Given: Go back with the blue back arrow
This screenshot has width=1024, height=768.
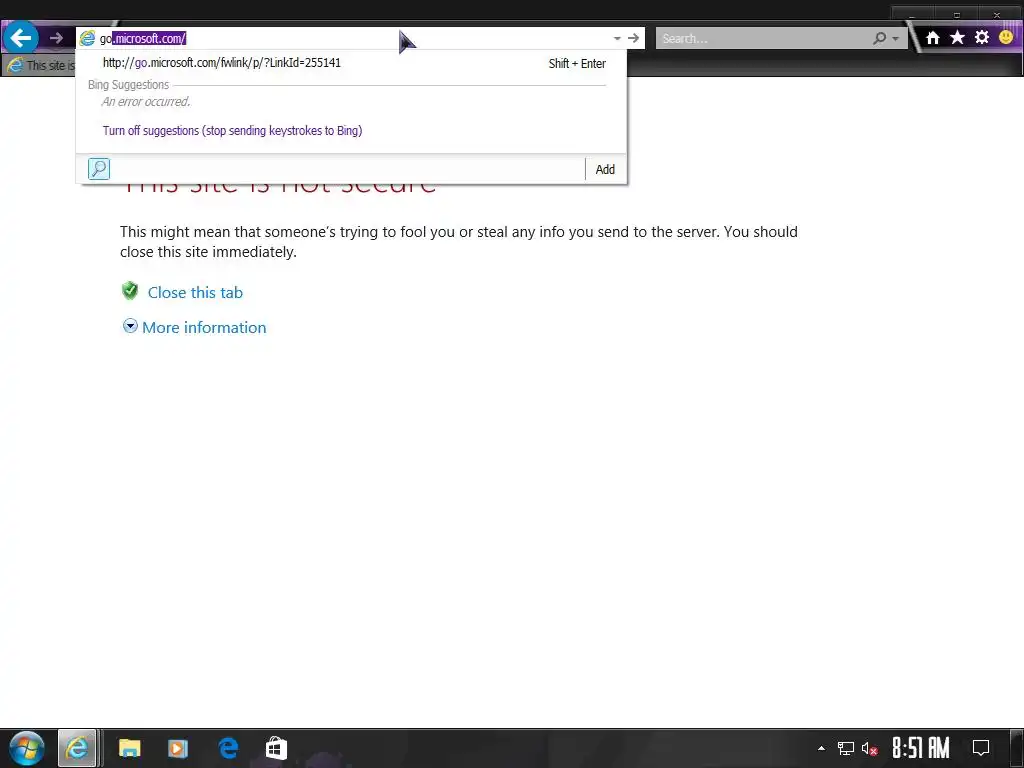Looking at the screenshot, I should tap(21, 38).
